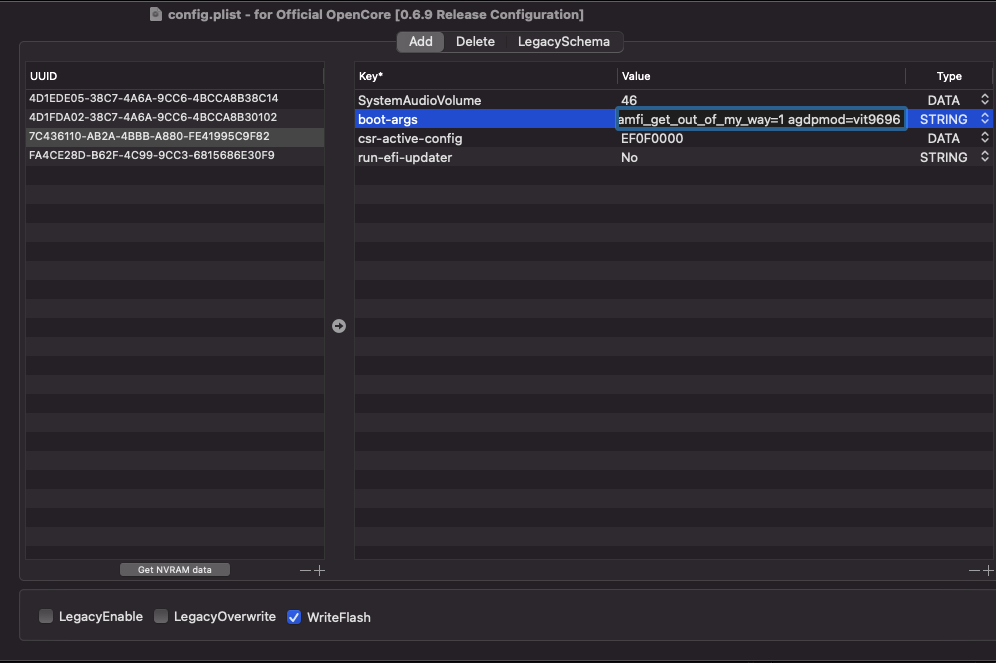
Task: Sort by the UUID column header
Action: point(175,76)
